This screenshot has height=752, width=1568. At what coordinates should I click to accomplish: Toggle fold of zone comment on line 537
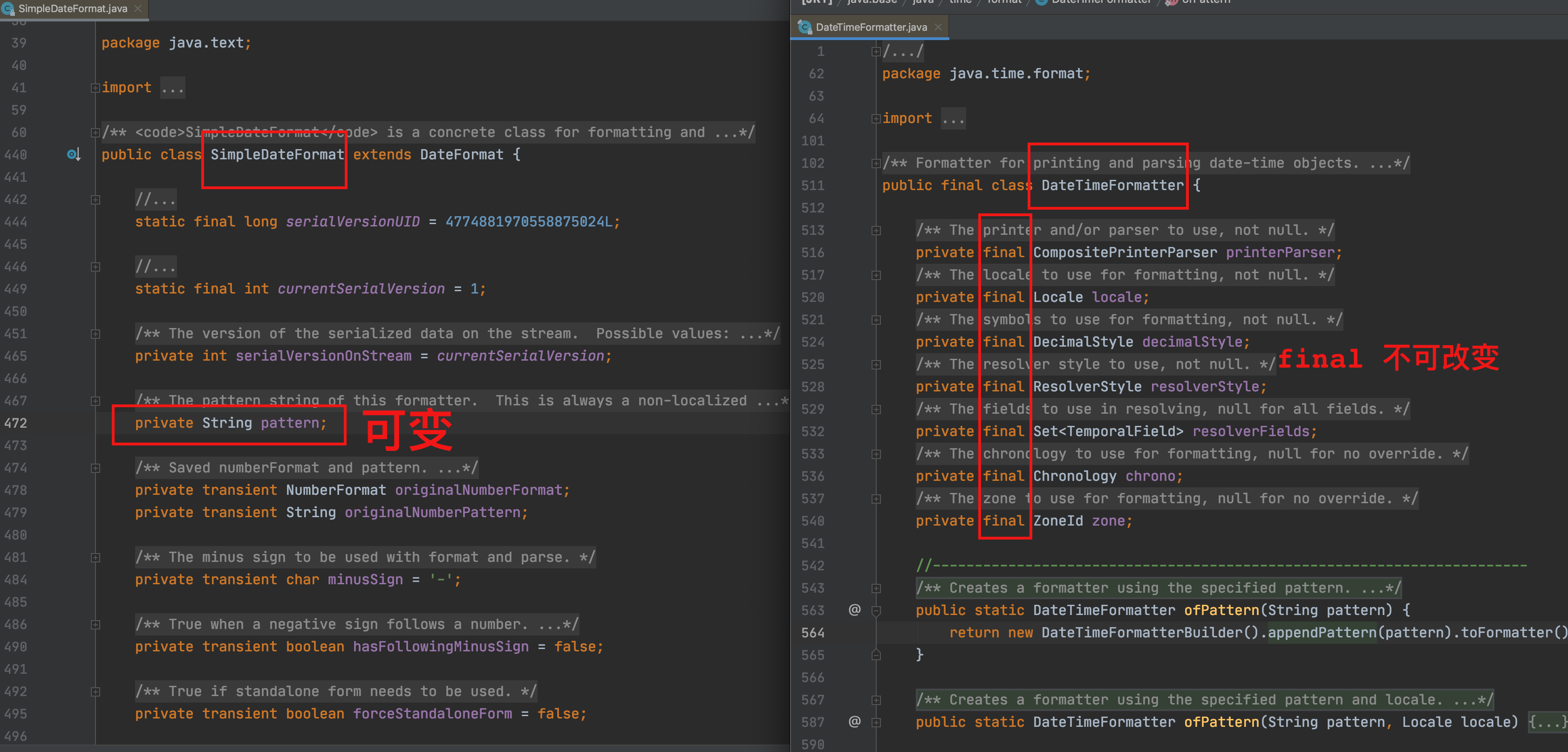[x=876, y=499]
